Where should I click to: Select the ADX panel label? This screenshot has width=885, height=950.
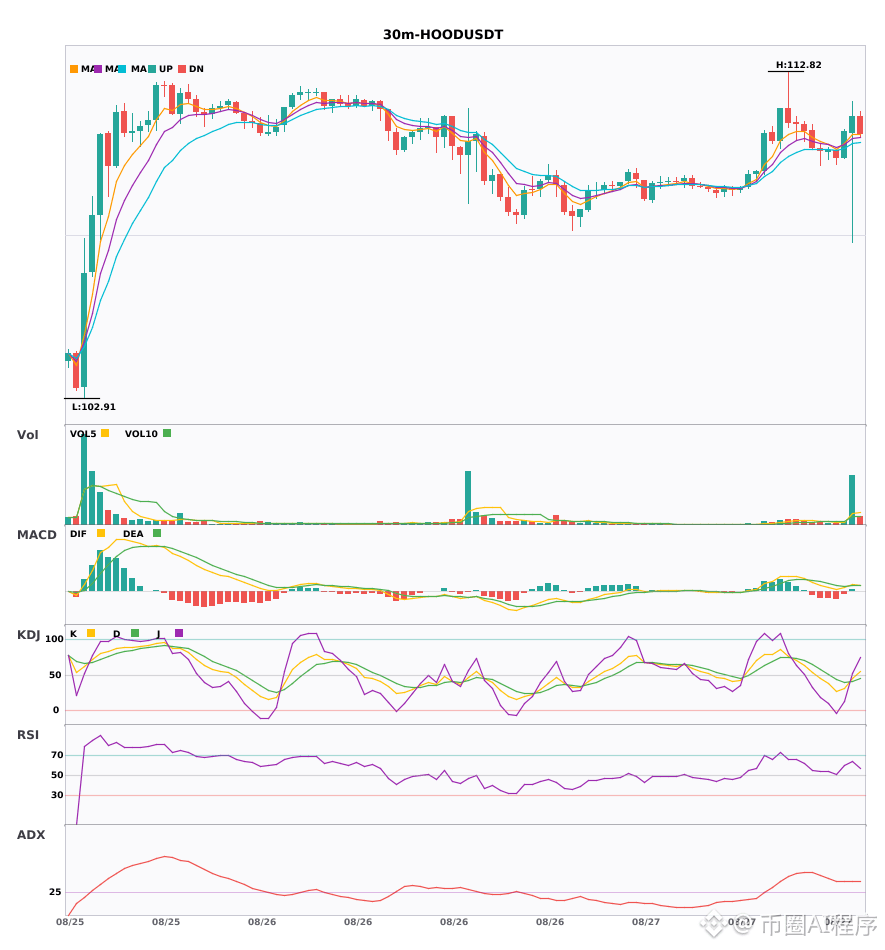tap(31, 835)
